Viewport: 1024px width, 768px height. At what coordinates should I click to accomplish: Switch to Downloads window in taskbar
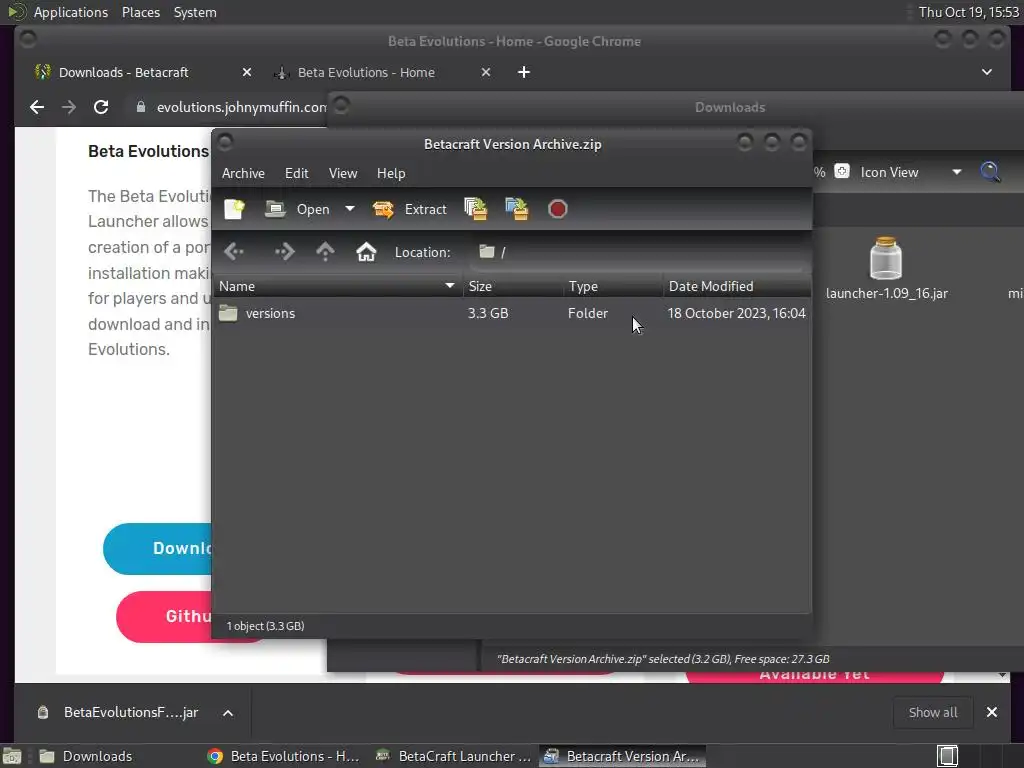tap(85, 756)
